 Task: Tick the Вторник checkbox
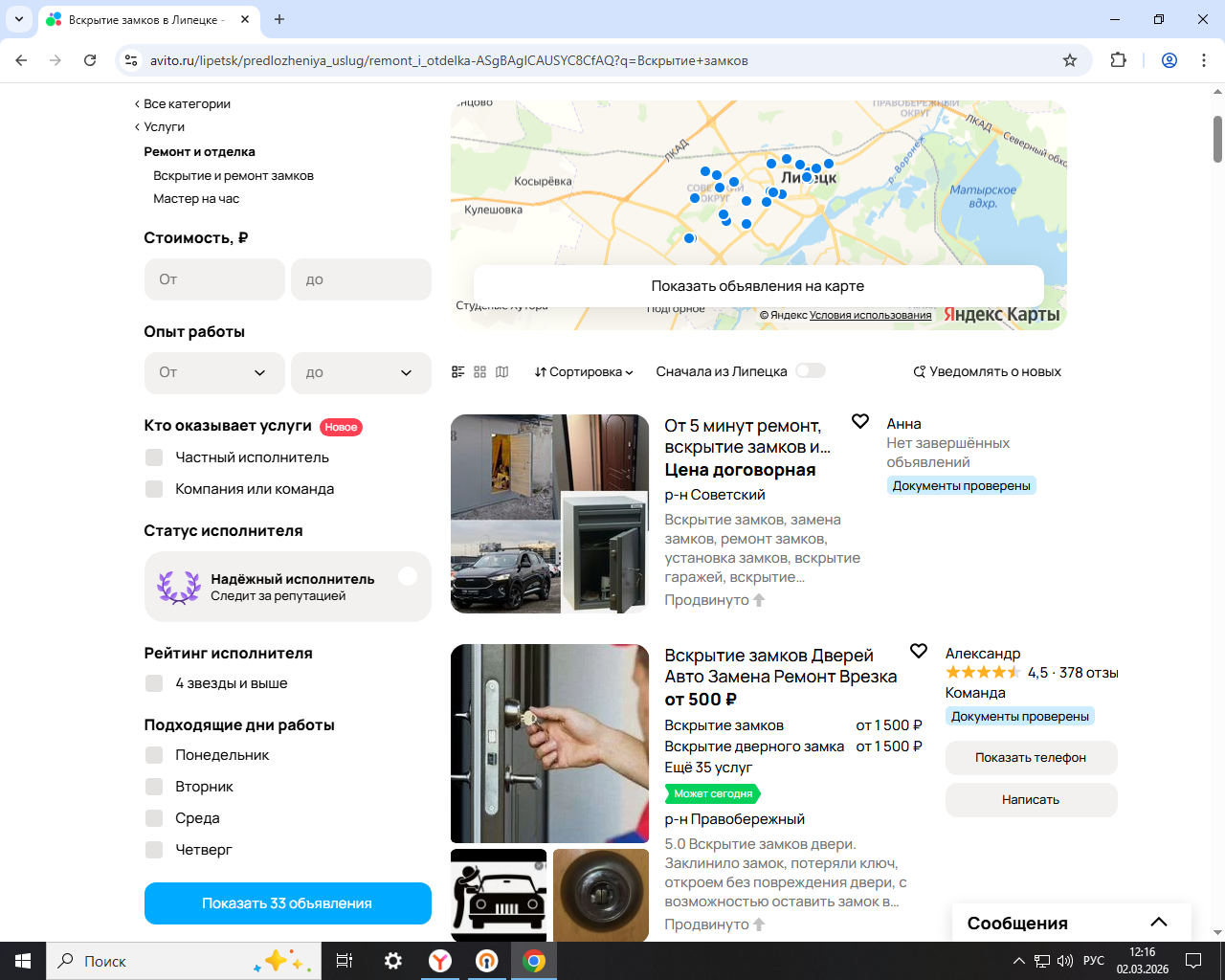click(154, 787)
